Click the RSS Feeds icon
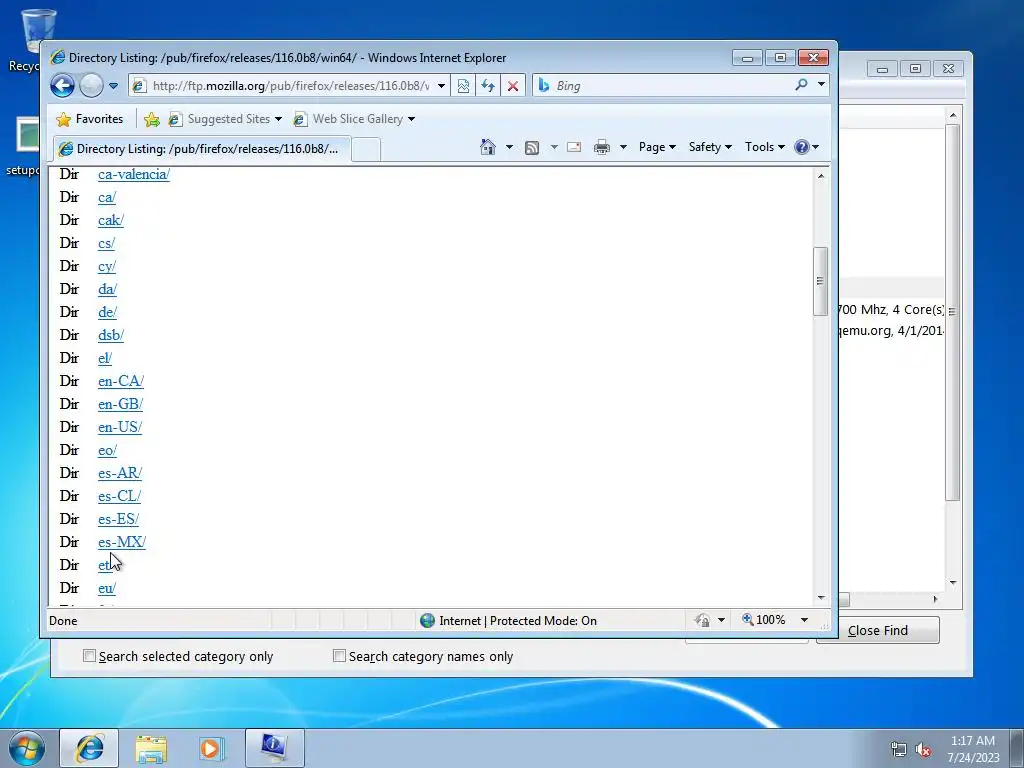This screenshot has width=1024, height=768. click(532, 148)
